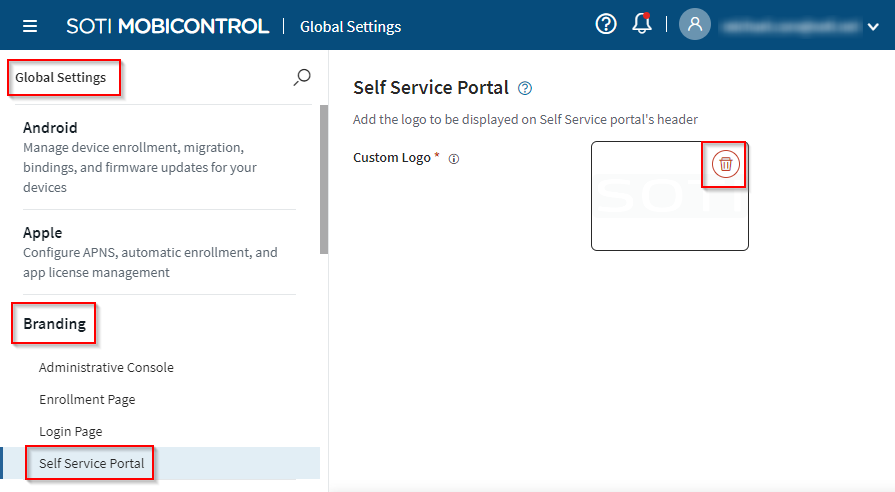Viewport: 895px width, 492px height.
Task: Click the user avatar icon
Action: [695, 25]
